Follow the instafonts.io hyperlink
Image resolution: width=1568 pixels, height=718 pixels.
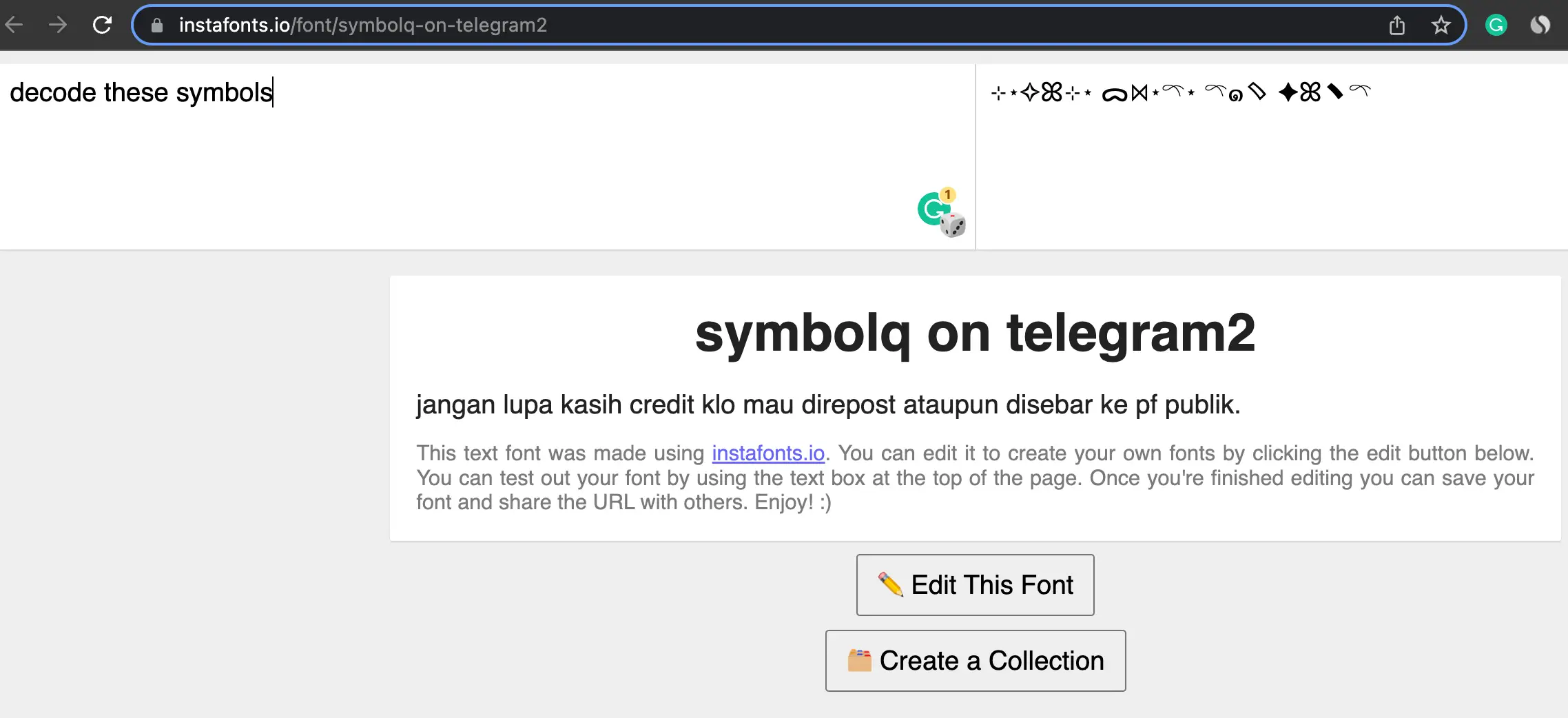(x=767, y=453)
